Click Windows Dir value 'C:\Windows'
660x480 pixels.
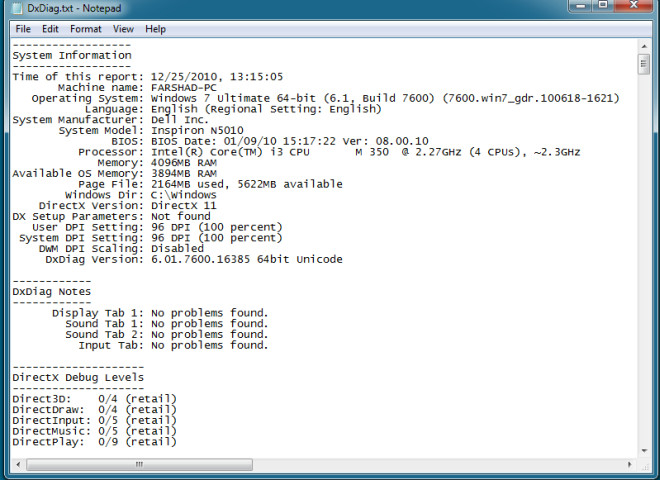coord(184,195)
